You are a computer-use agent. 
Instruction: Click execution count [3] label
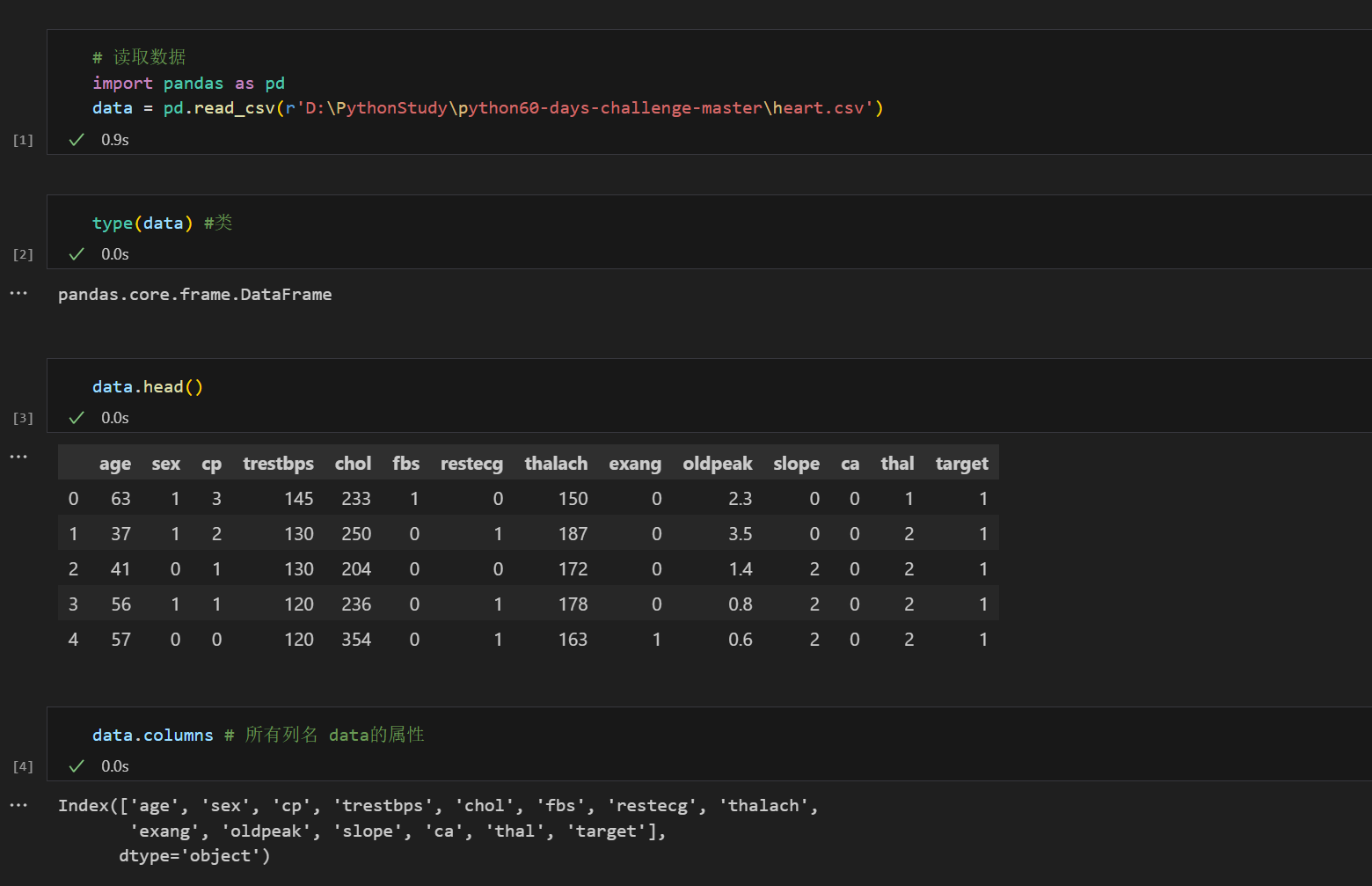23,418
